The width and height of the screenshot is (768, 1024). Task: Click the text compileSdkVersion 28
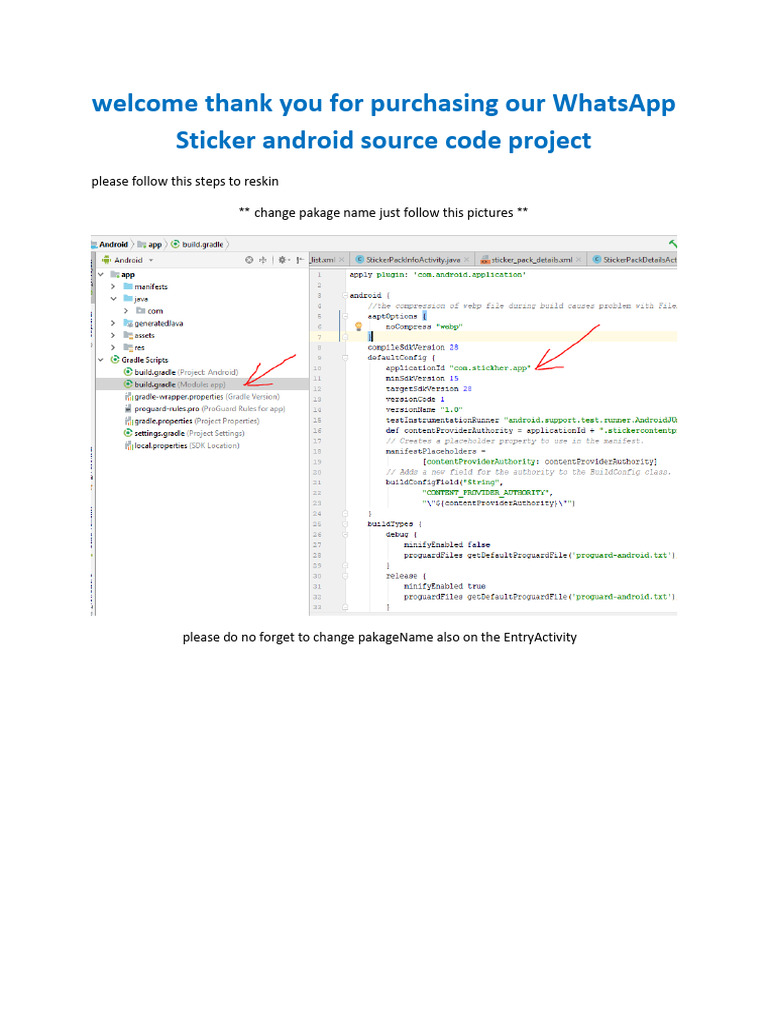413,347
